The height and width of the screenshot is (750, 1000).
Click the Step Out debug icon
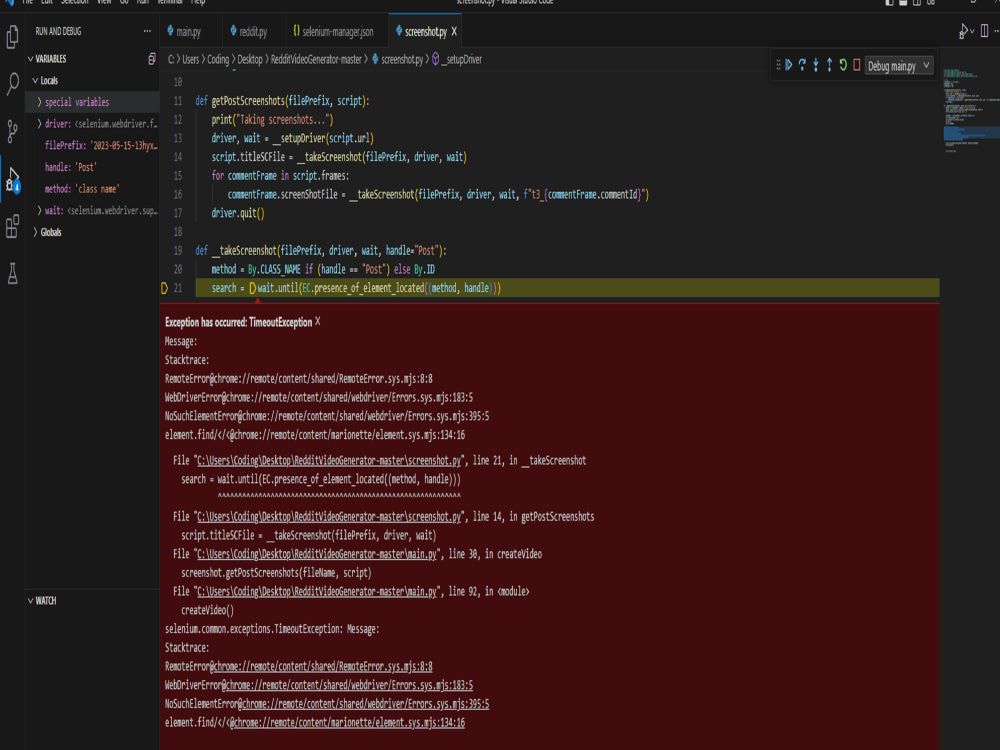[x=830, y=63]
